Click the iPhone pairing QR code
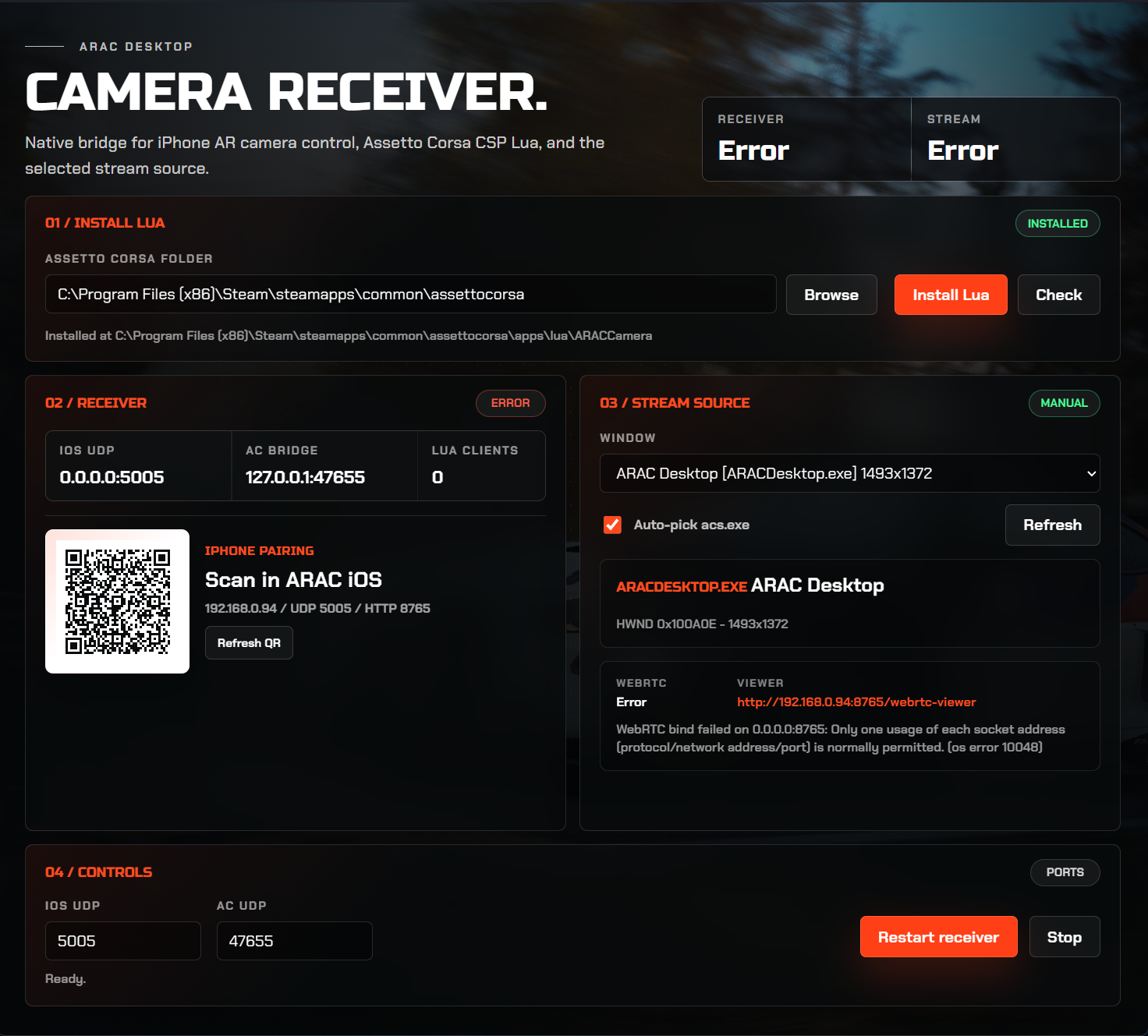Screen dimensions: 1148x1036 coord(118,601)
